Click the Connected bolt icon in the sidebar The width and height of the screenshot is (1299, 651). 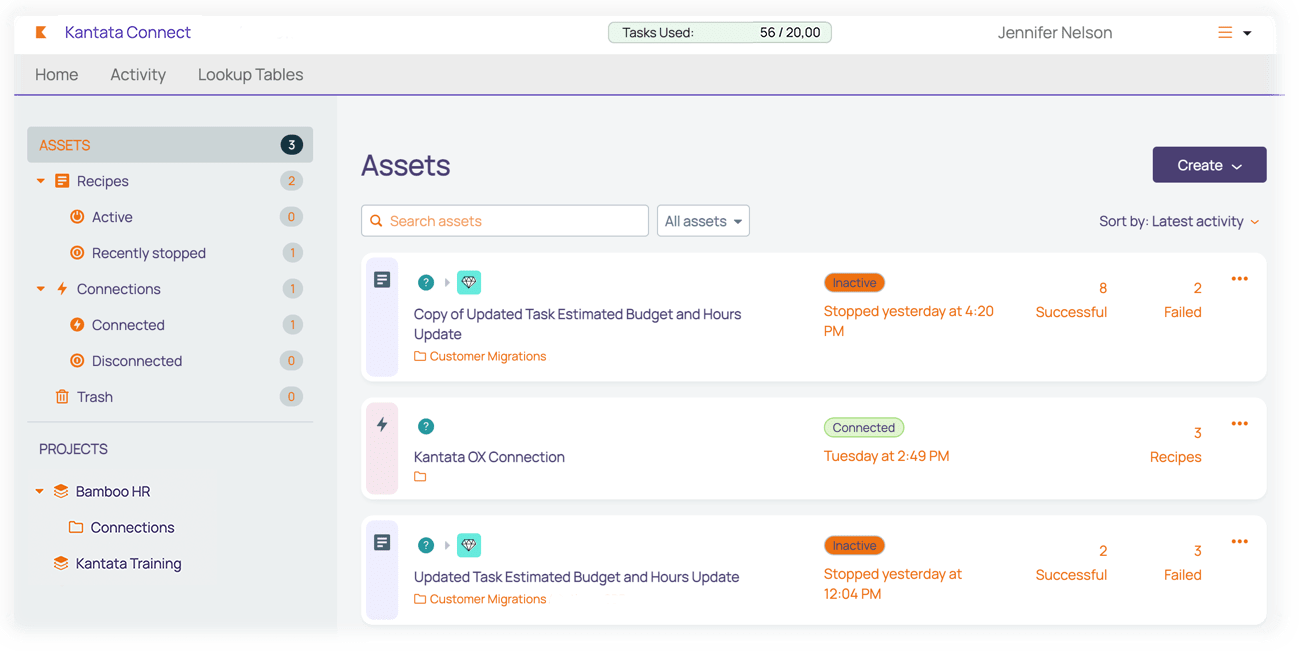[x=77, y=325]
